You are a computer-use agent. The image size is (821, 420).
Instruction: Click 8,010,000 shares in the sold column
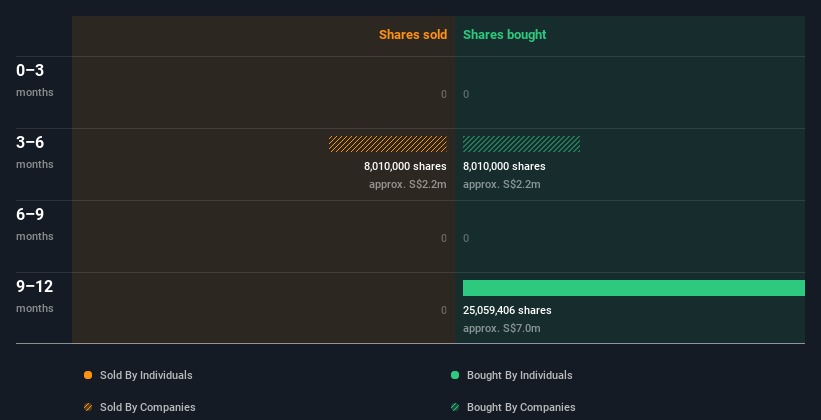click(405, 166)
